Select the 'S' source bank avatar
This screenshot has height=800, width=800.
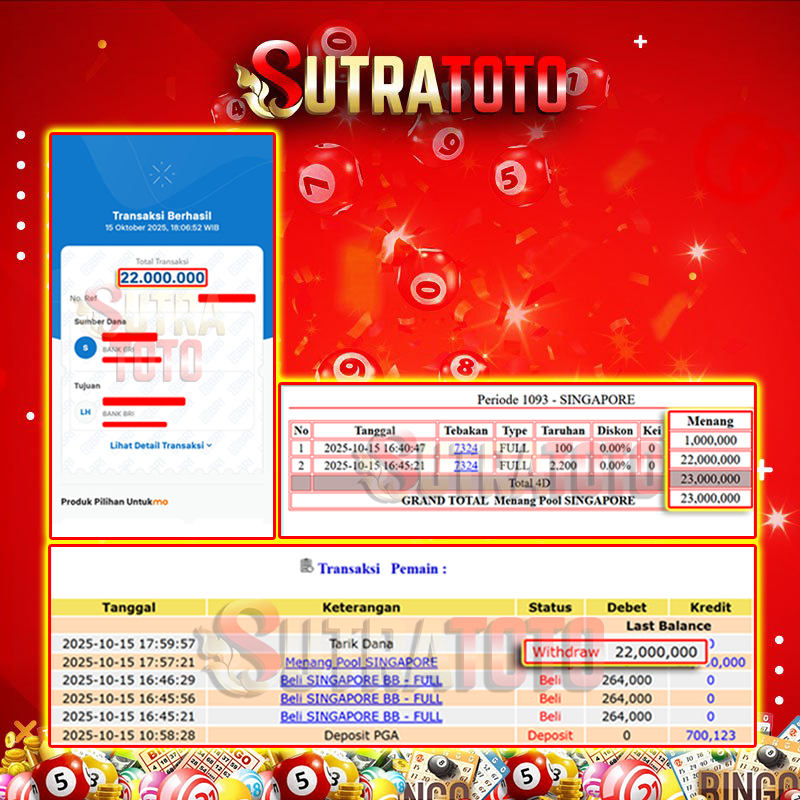point(86,347)
